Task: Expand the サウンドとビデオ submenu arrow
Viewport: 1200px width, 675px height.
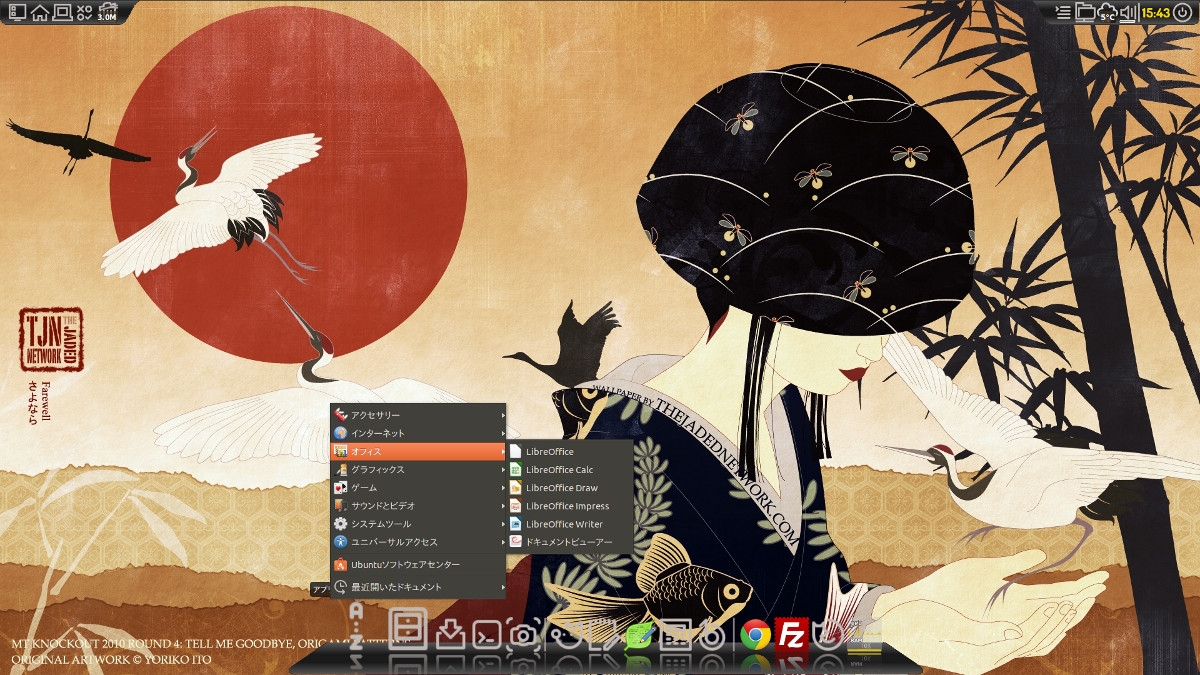Action: [x=503, y=506]
